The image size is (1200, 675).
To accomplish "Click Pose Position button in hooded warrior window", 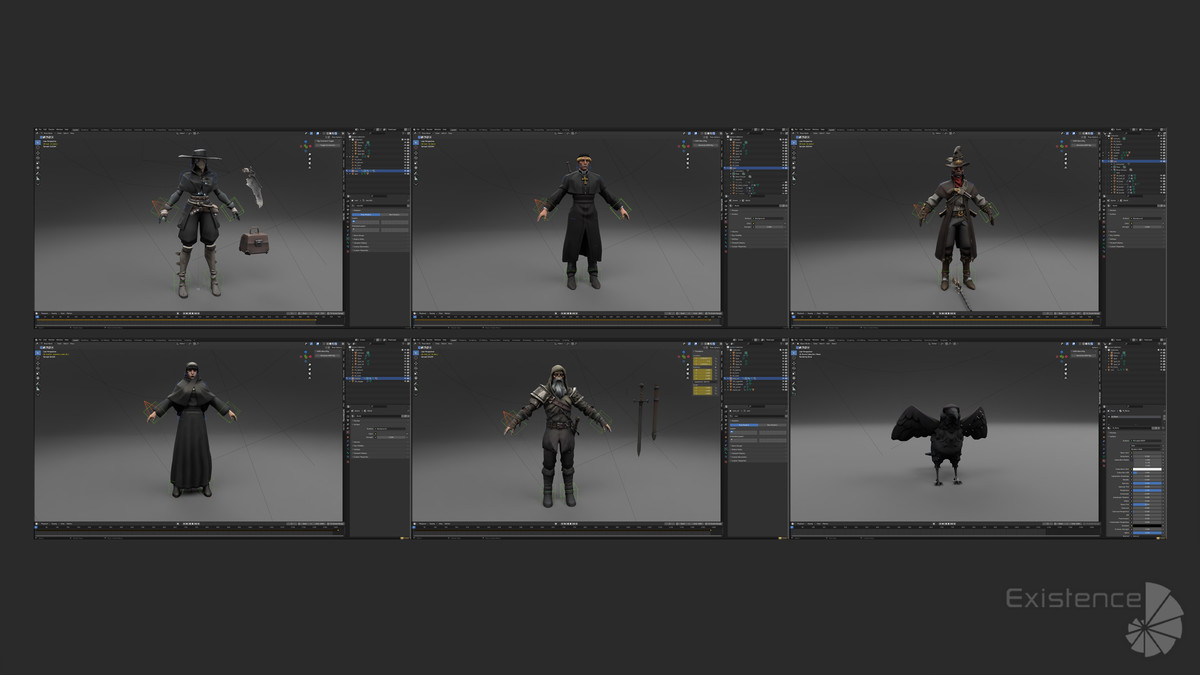I will (744, 424).
